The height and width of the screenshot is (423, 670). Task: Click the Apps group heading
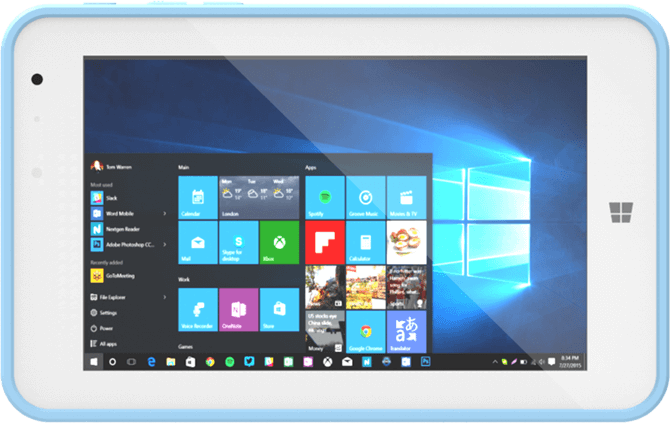[311, 167]
